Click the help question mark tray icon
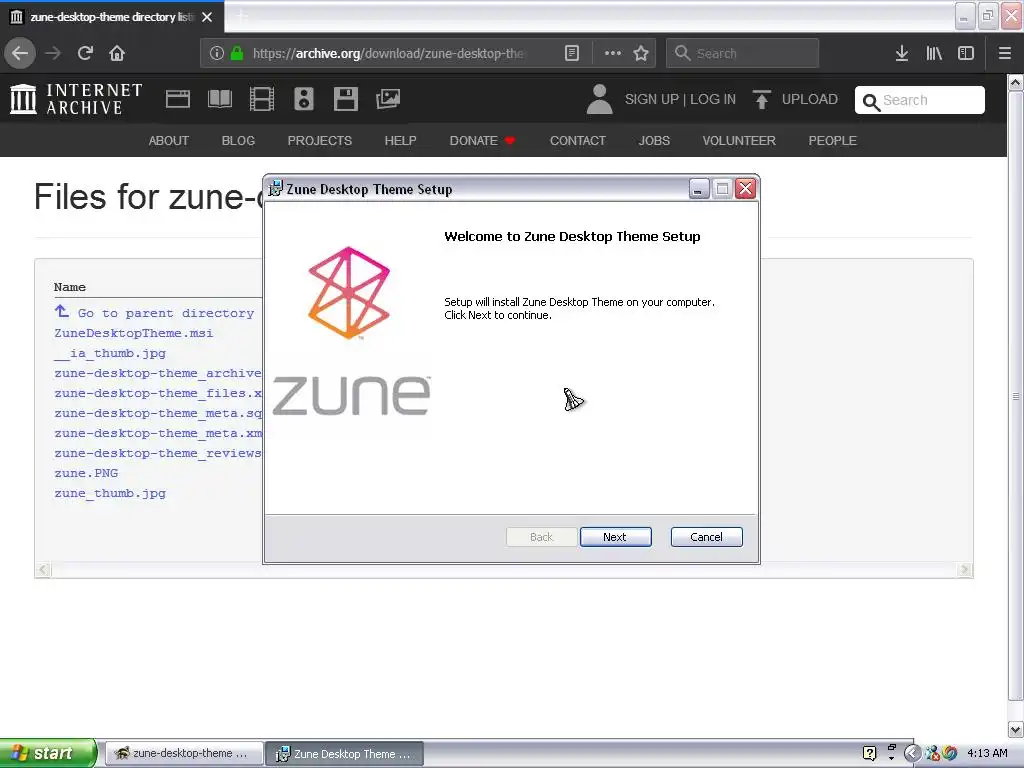This screenshot has width=1024, height=768. point(869,753)
